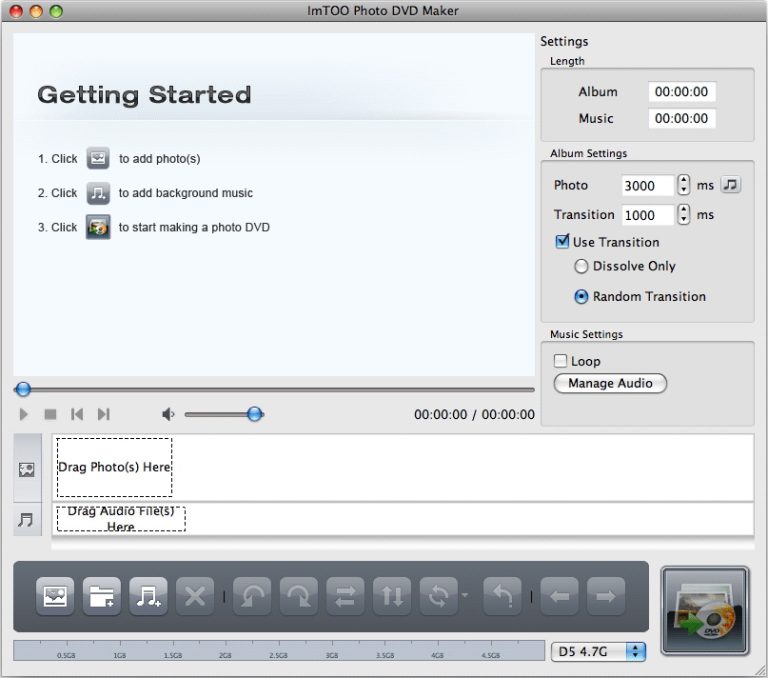The height and width of the screenshot is (678, 768).
Task: Click the volume slider handle
Action: pyautogui.click(x=255, y=414)
